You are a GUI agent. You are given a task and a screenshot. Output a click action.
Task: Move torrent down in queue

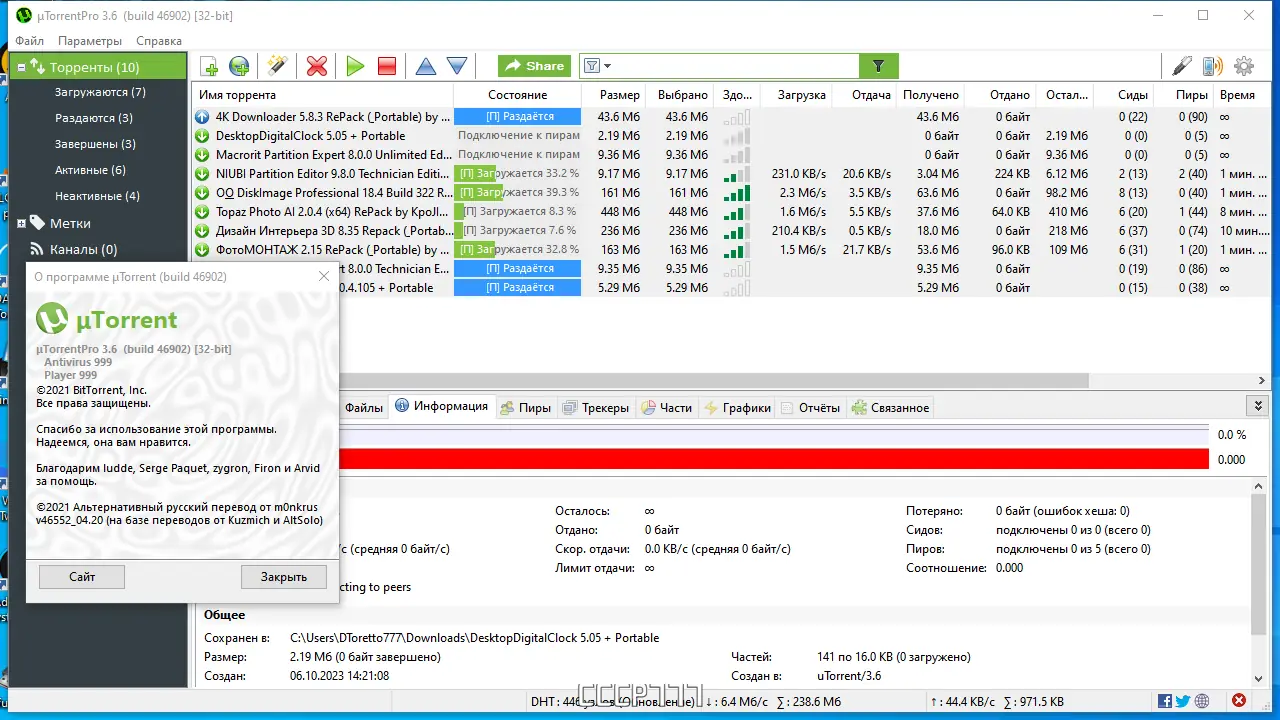pos(457,67)
